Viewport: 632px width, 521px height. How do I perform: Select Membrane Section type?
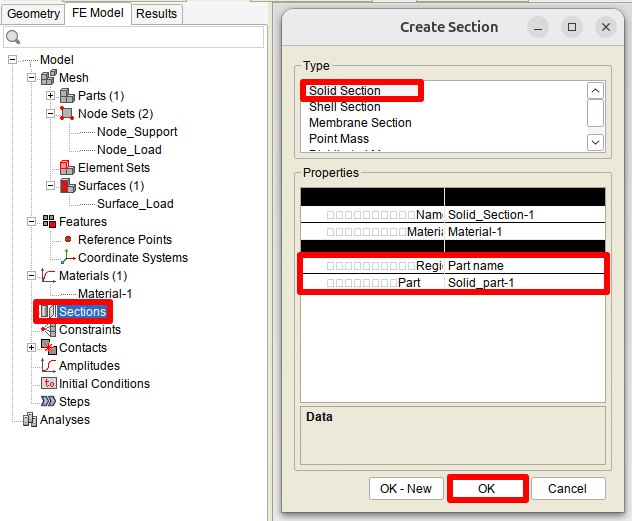click(360, 122)
